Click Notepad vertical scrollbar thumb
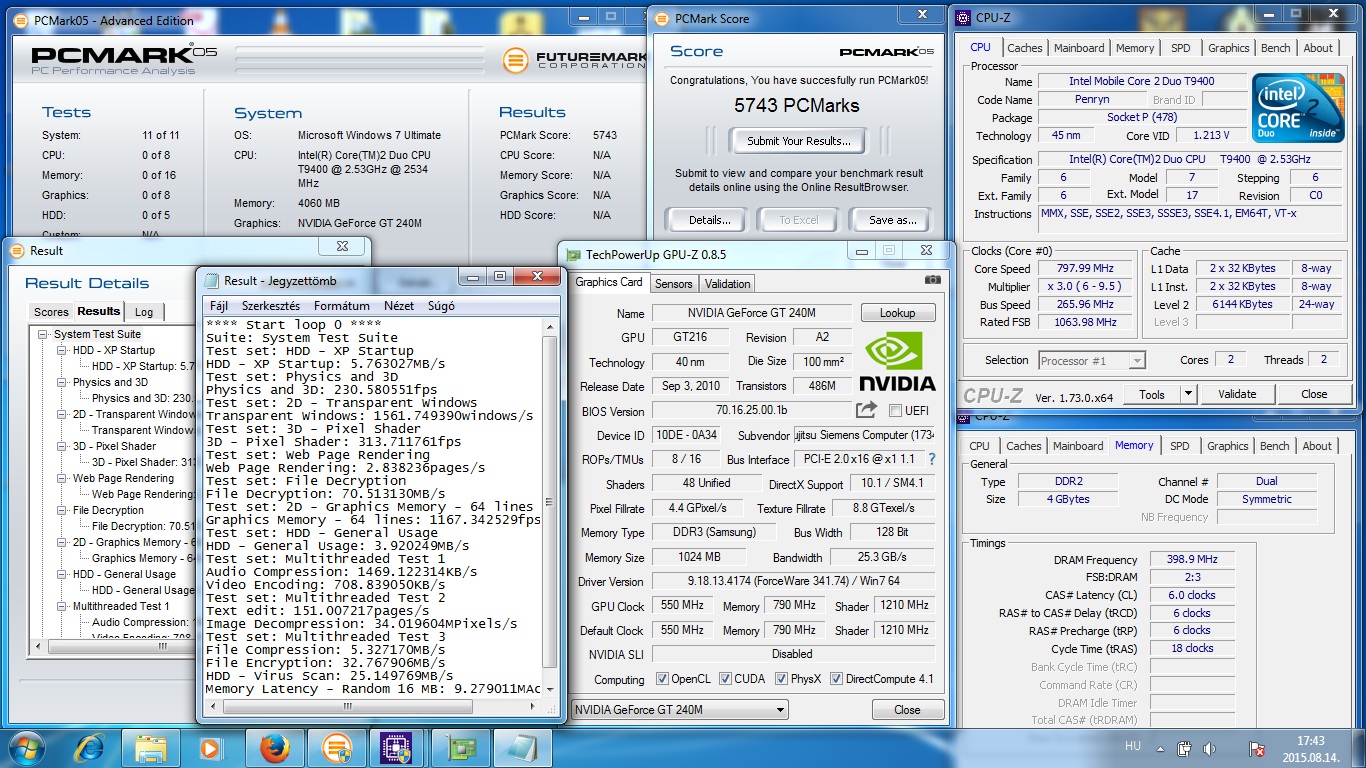The width and height of the screenshot is (1366, 768). pos(549,503)
